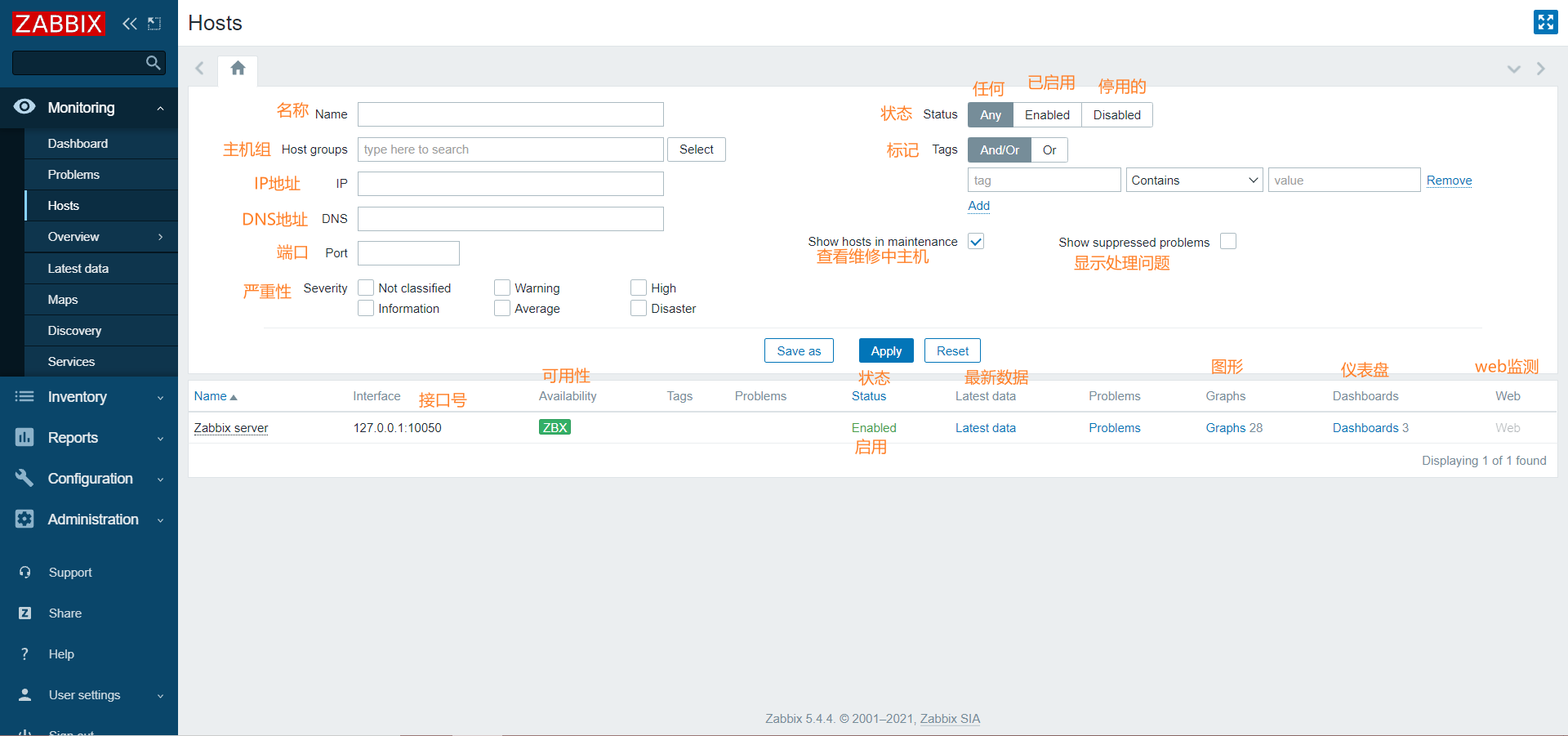The height and width of the screenshot is (736, 1568).
Task: Toggle Show suppressed problems checkbox
Action: (x=1228, y=241)
